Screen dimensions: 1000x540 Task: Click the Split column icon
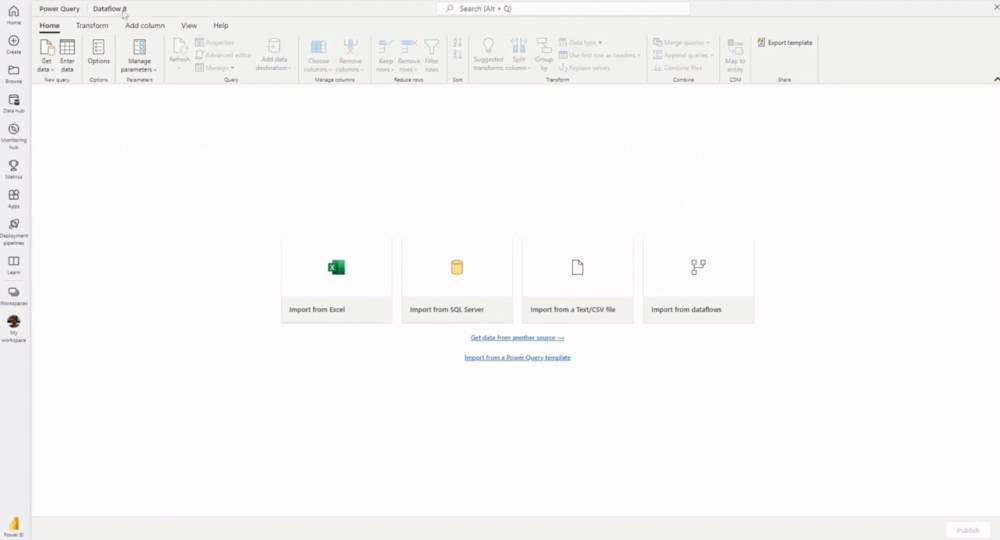pos(518,45)
